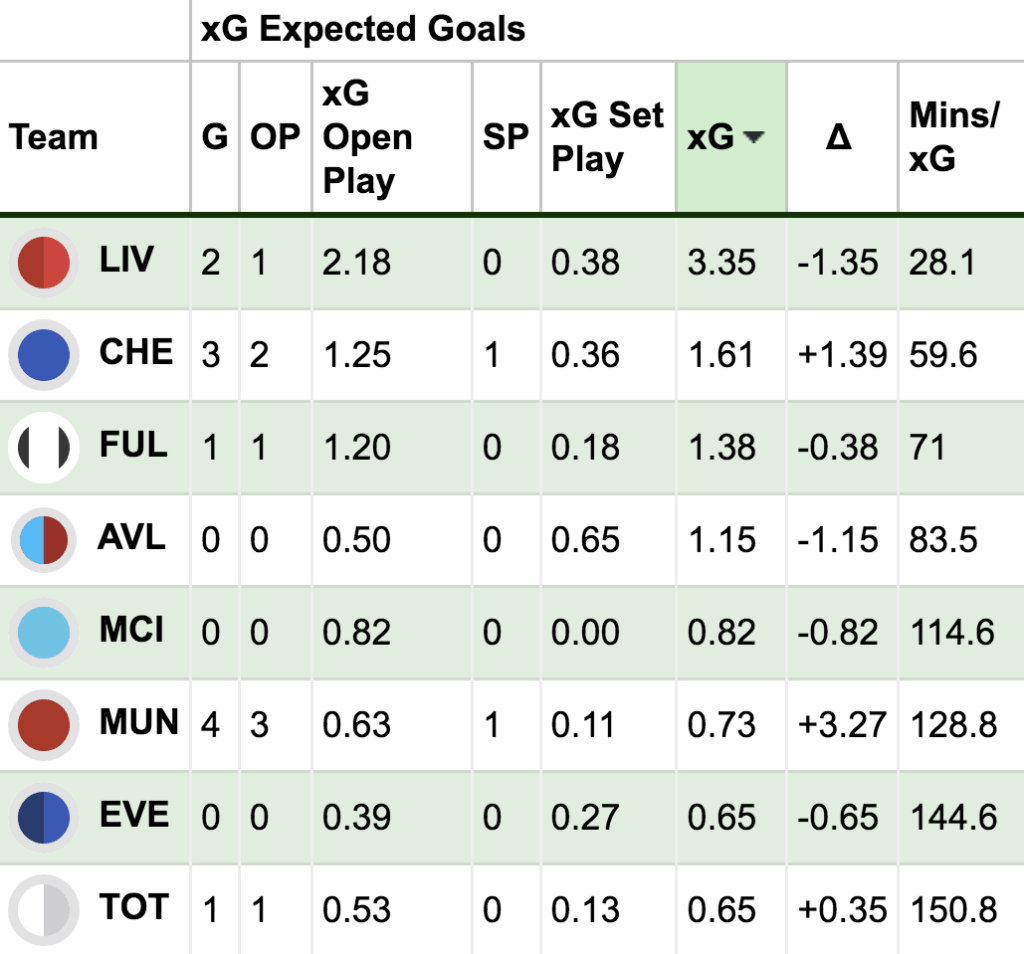Screen dimensions: 1024x954
Task: Click the Fulham striped team badge
Action: (x=43, y=447)
